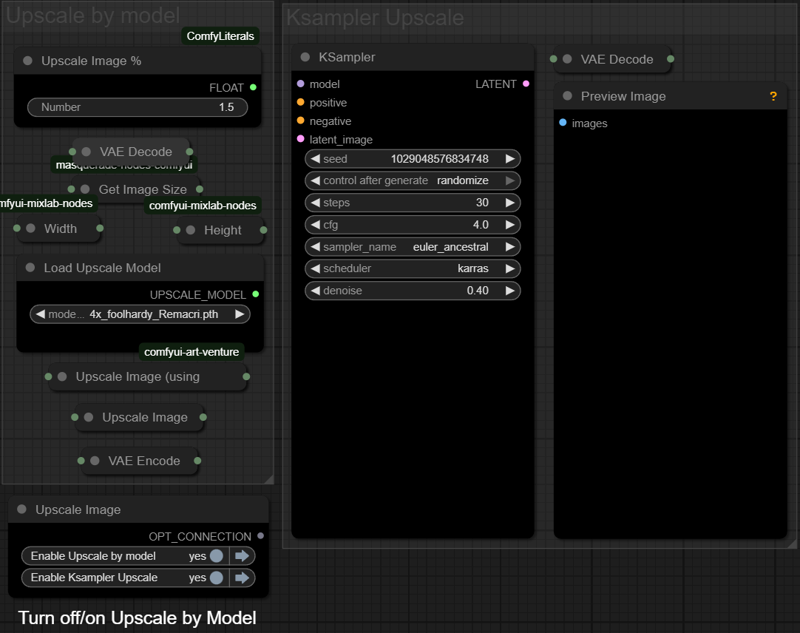This screenshot has width=800, height=633.
Task: Click the Preview Image images input connector
Action: point(563,123)
